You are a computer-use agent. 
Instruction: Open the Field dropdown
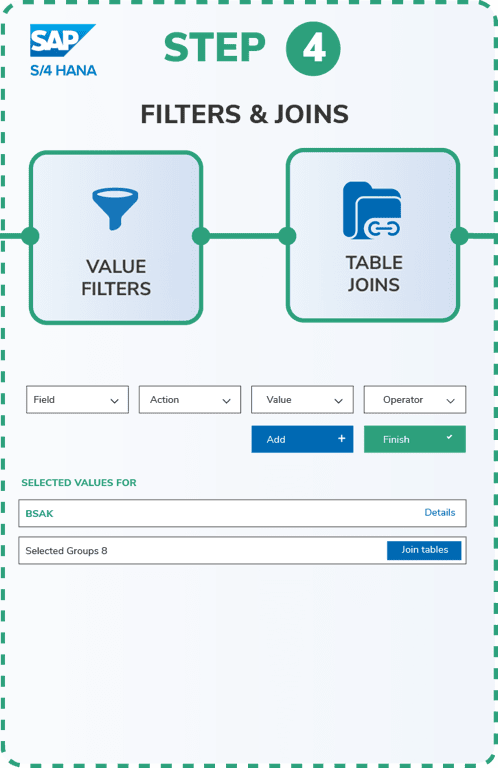pyautogui.click(x=77, y=400)
